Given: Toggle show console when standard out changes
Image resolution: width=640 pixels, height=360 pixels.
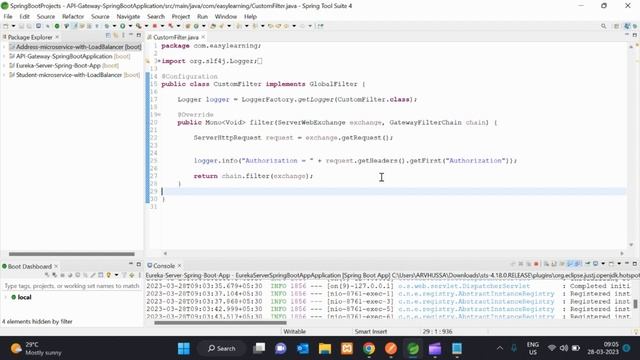Looking at the screenshot, I should (x=570, y=264).
